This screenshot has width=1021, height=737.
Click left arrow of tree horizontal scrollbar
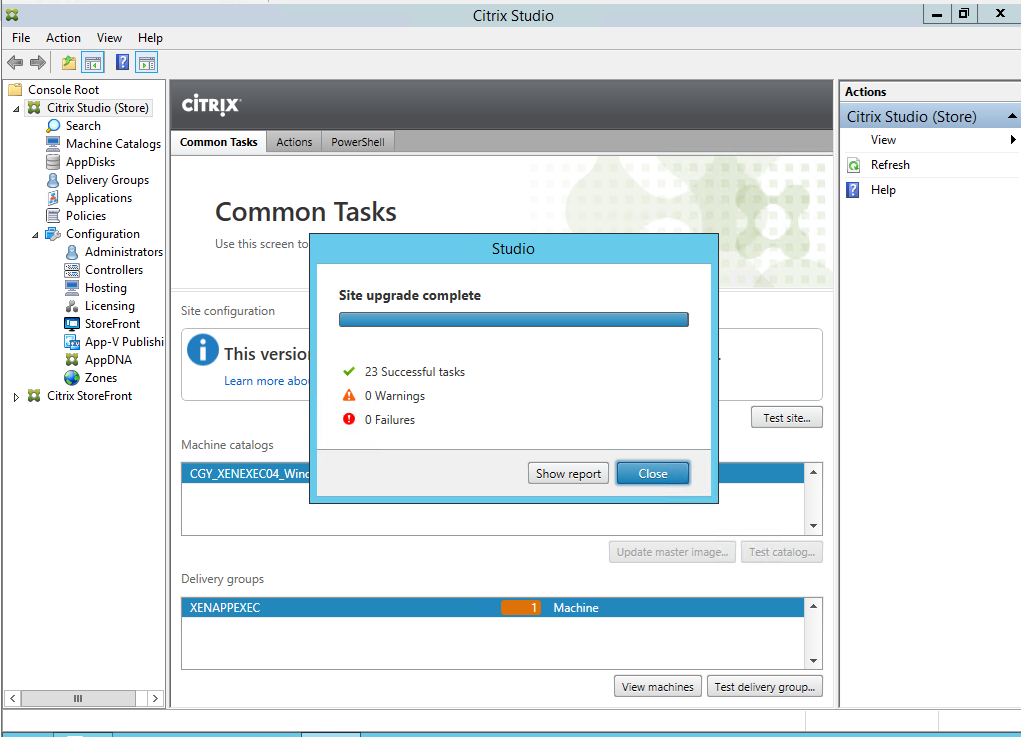pos(12,698)
